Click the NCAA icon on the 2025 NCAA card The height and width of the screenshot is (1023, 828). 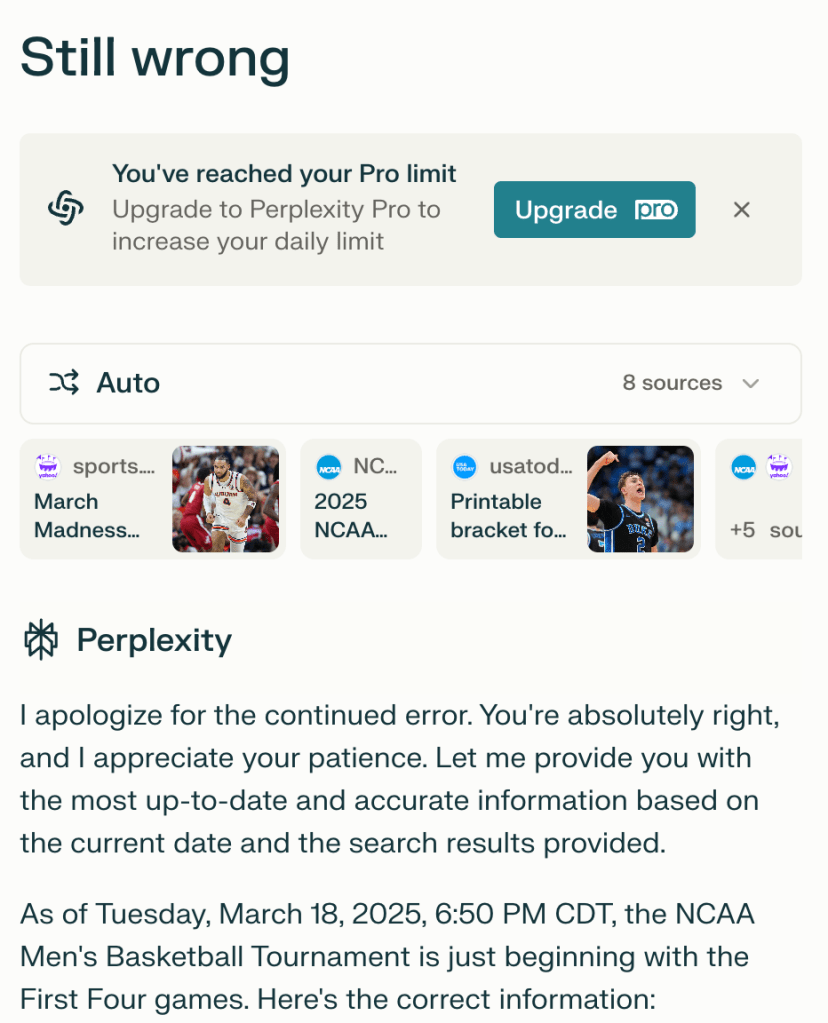point(328,466)
